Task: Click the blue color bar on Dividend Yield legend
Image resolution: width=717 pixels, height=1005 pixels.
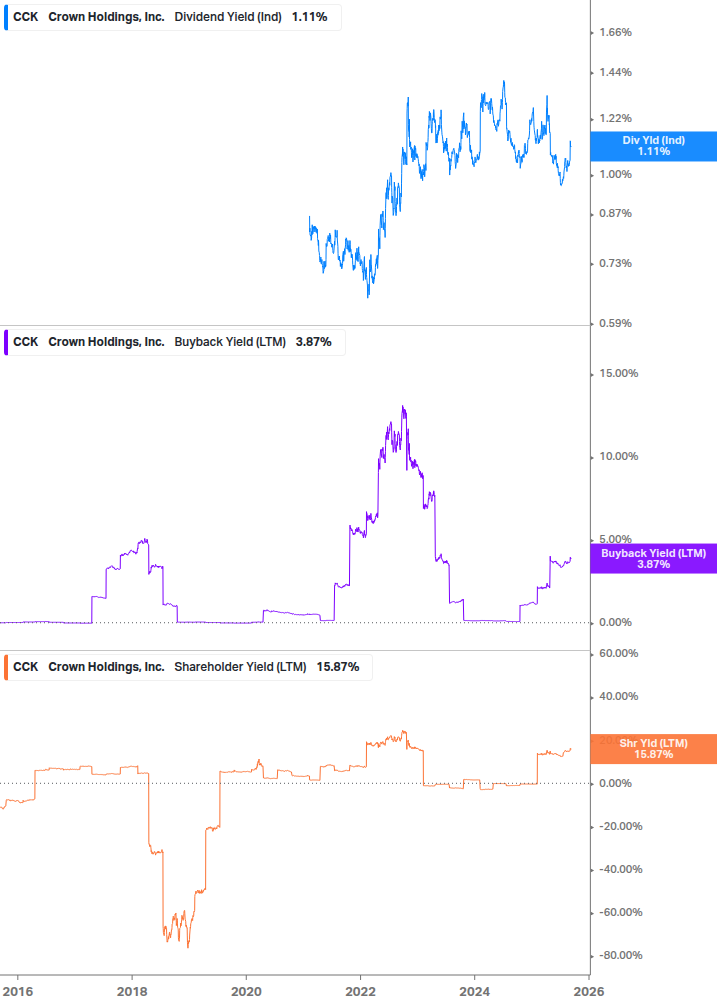Action: [x=6, y=17]
